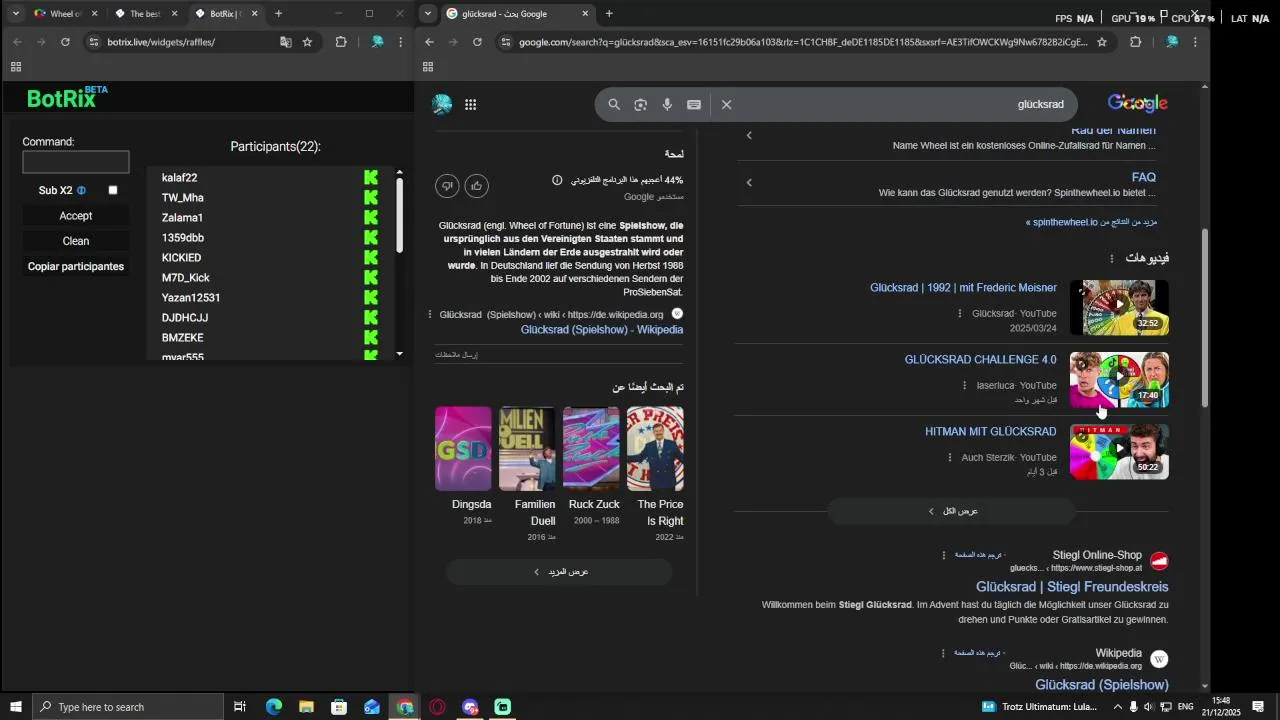The height and width of the screenshot is (720, 1280).
Task: Click the Accept button
Action: (x=76, y=216)
